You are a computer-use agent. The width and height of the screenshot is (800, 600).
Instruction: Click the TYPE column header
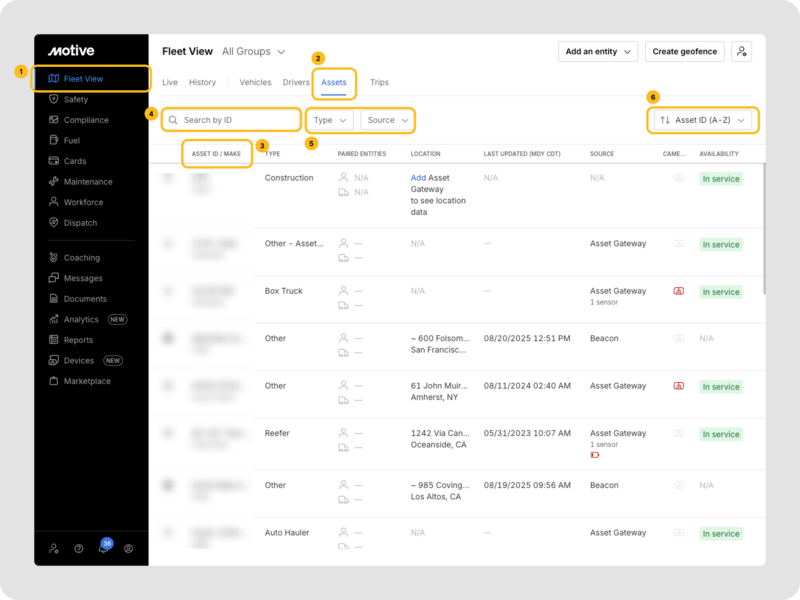272,154
